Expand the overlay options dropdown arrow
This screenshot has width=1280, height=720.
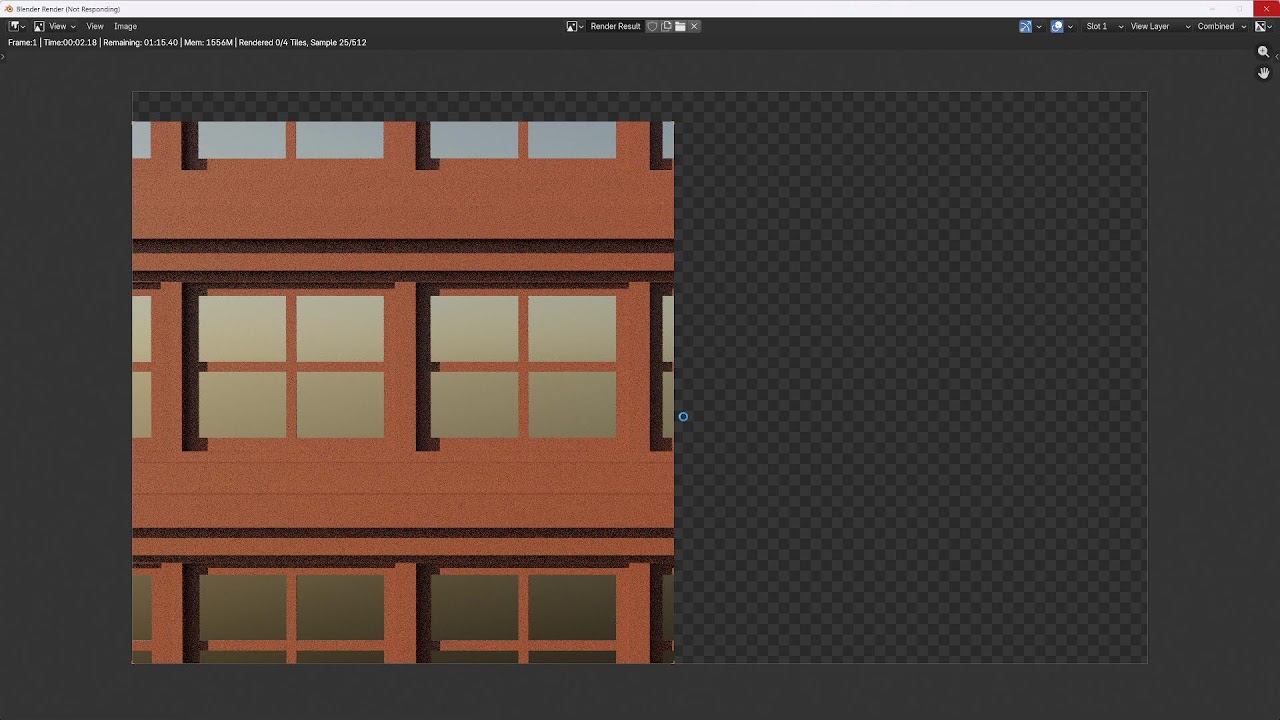point(1070,26)
